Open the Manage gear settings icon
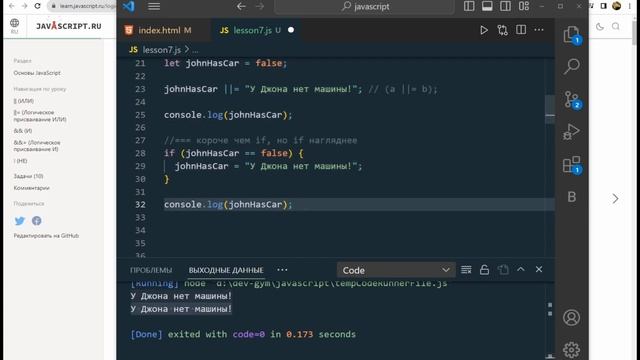 [571, 349]
